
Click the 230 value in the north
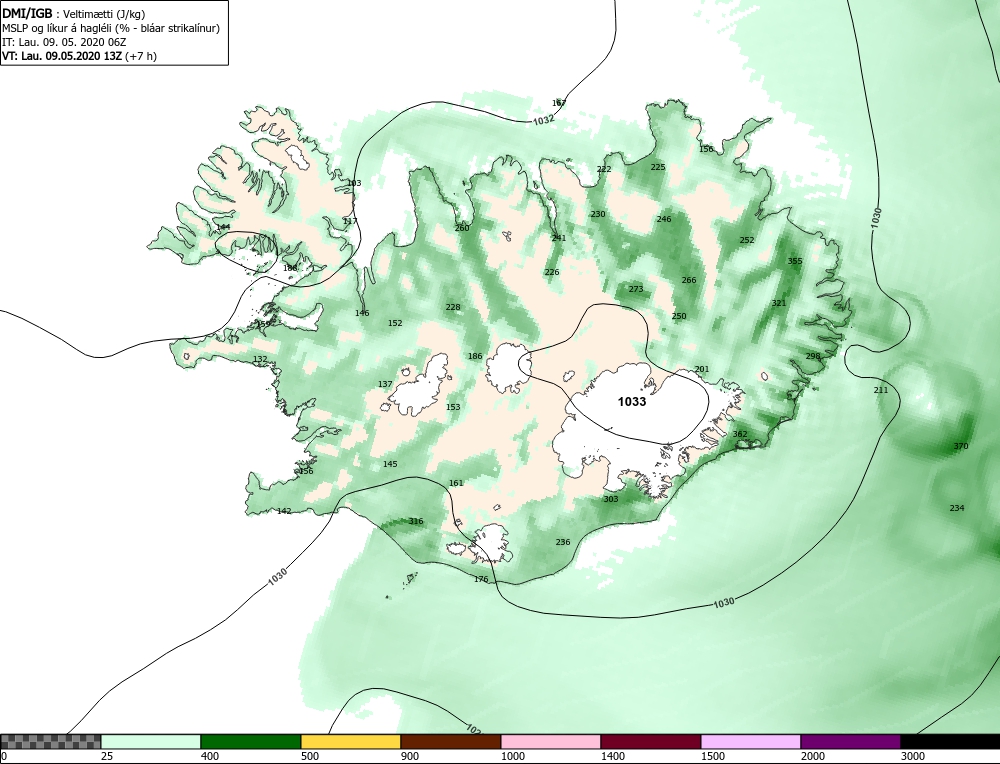click(598, 214)
